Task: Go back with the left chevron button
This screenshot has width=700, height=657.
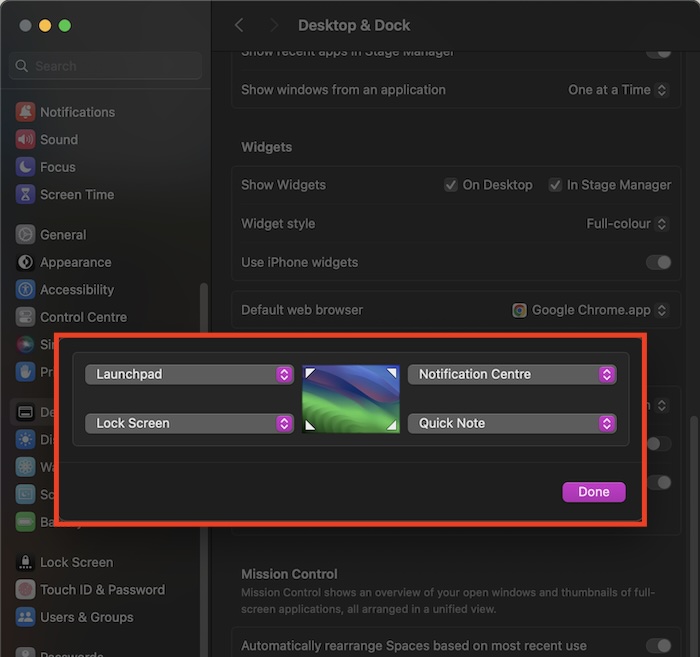Action: (x=239, y=25)
